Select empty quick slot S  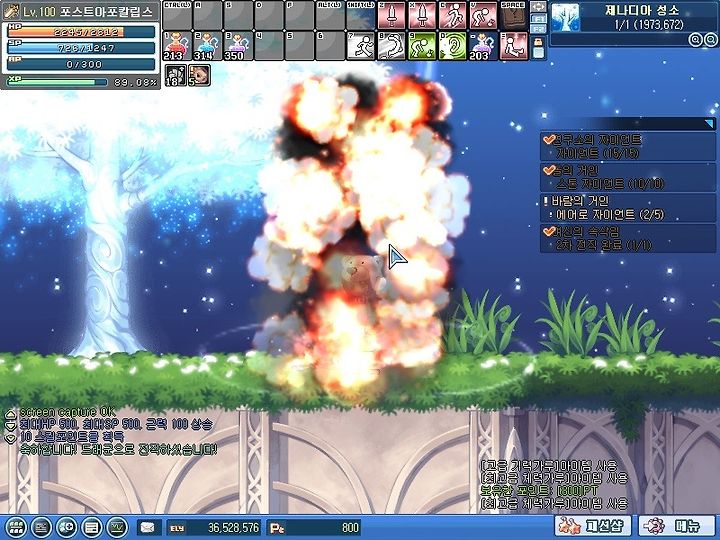(x=238, y=16)
